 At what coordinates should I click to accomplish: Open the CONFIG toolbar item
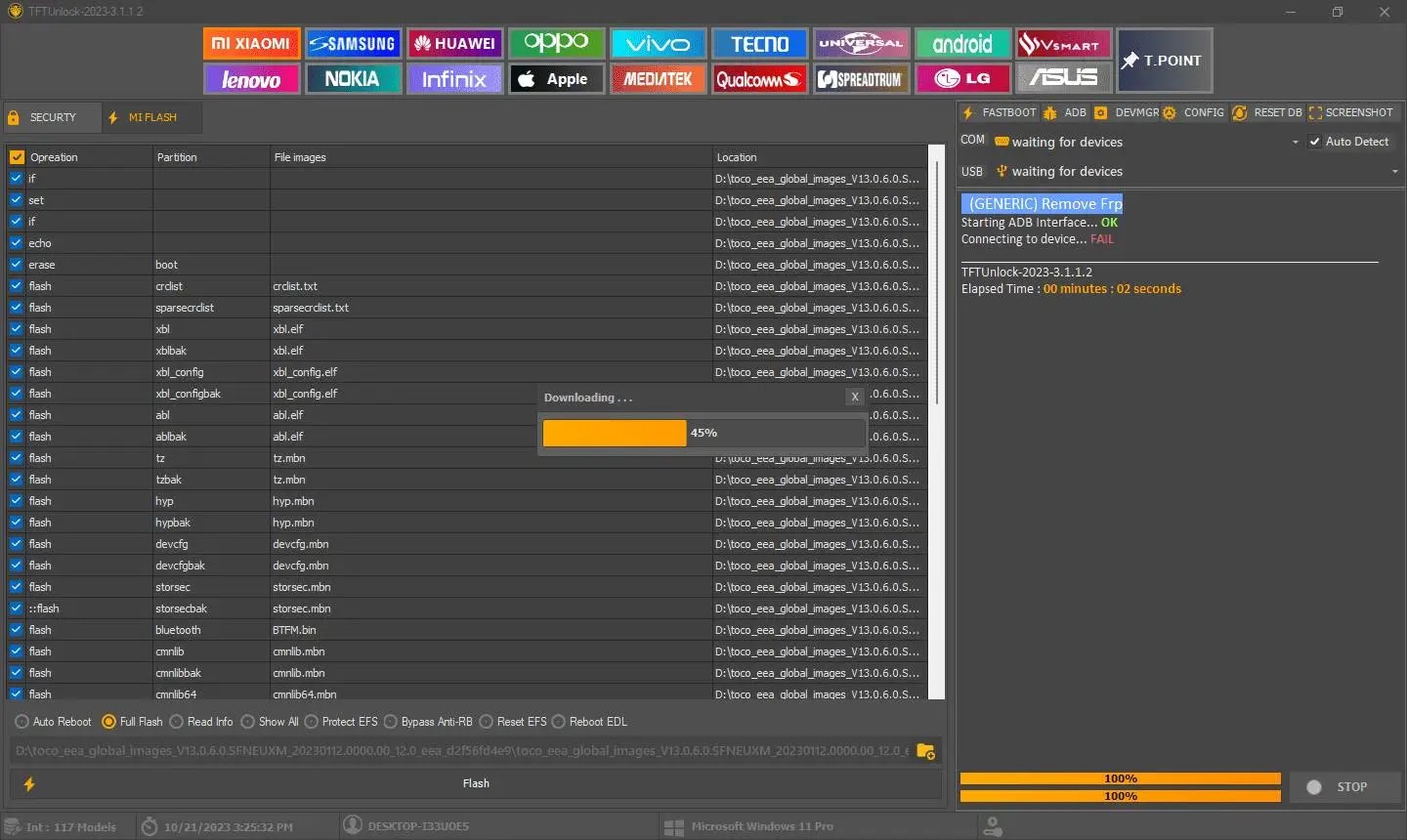coord(1193,112)
